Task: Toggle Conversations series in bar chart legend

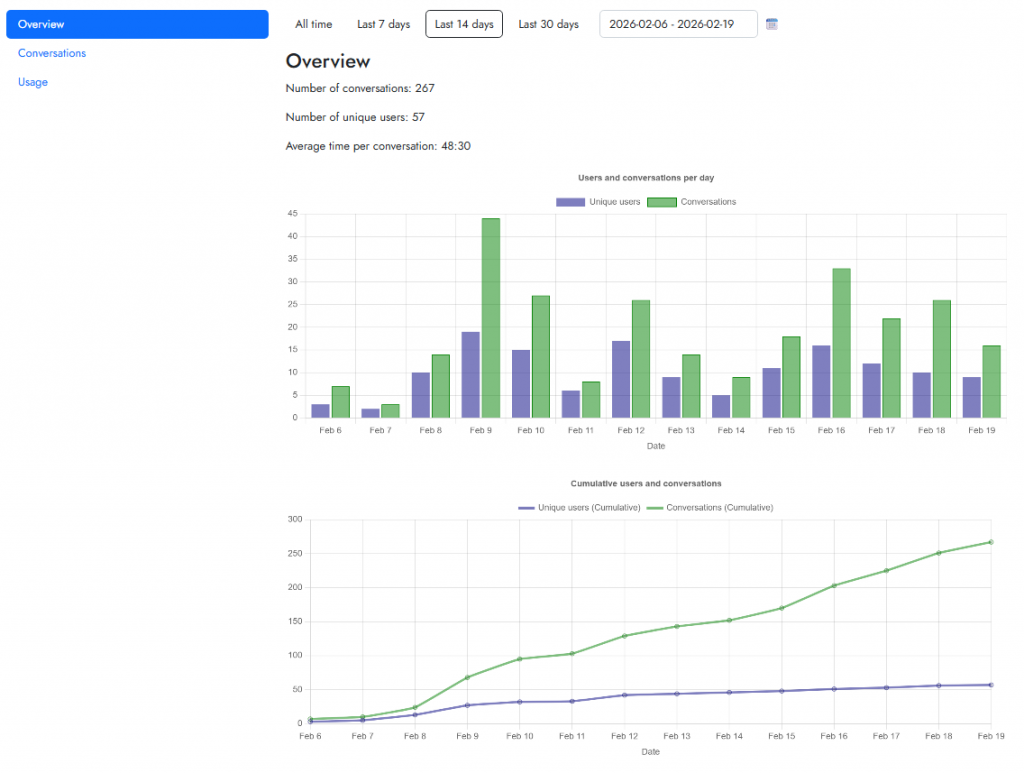Action: click(x=692, y=202)
